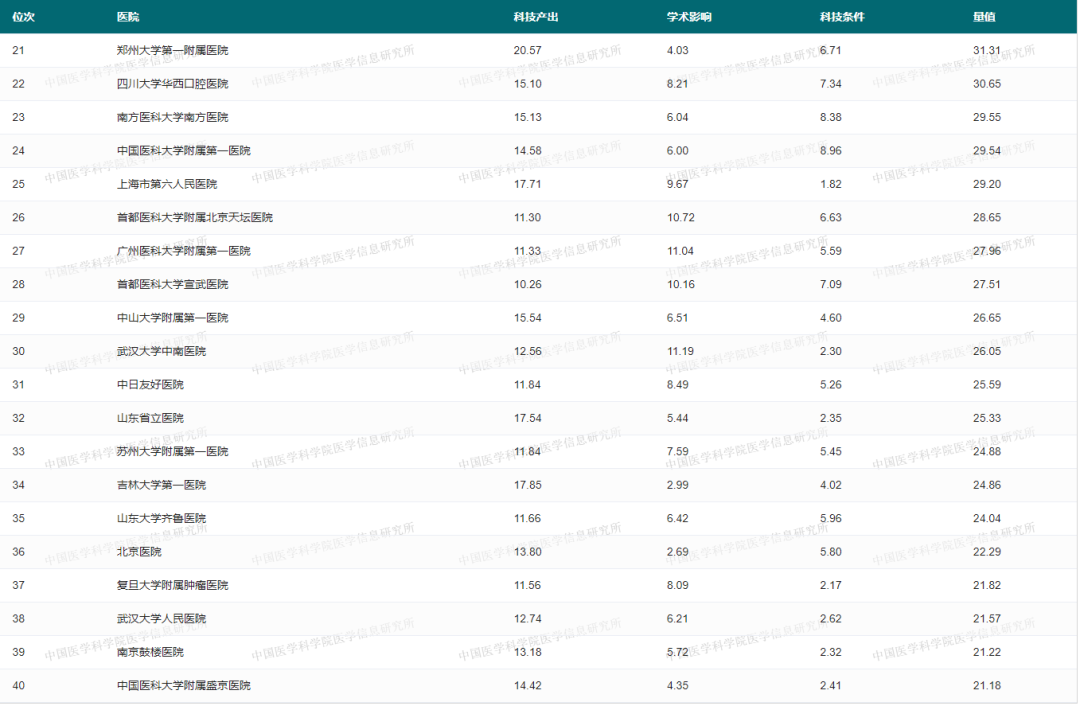Image resolution: width=1080 pixels, height=706 pixels.
Task: Click the 科技条件 column header
Action: tap(842, 17)
